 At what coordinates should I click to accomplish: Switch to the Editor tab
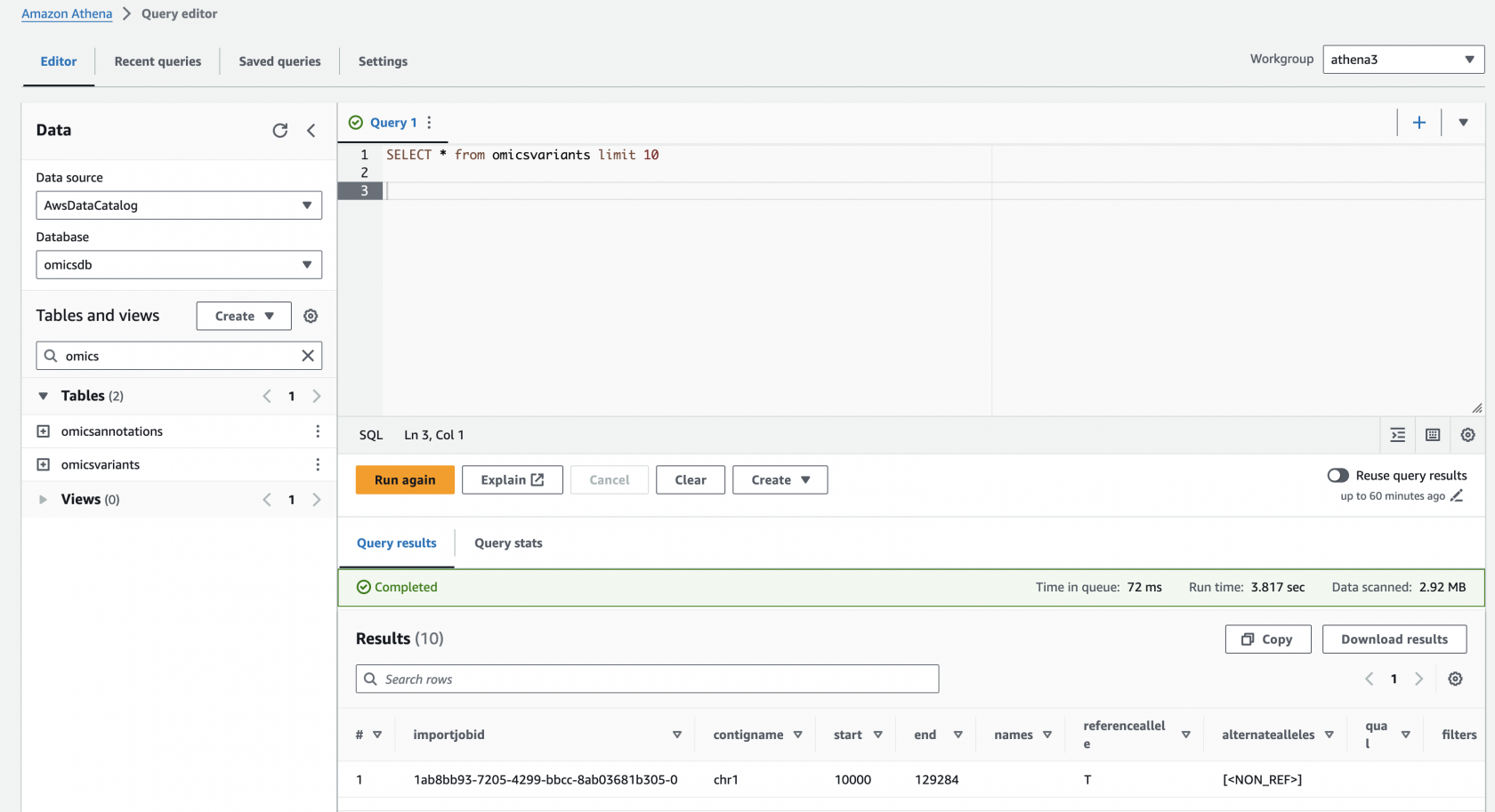click(59, 61)
